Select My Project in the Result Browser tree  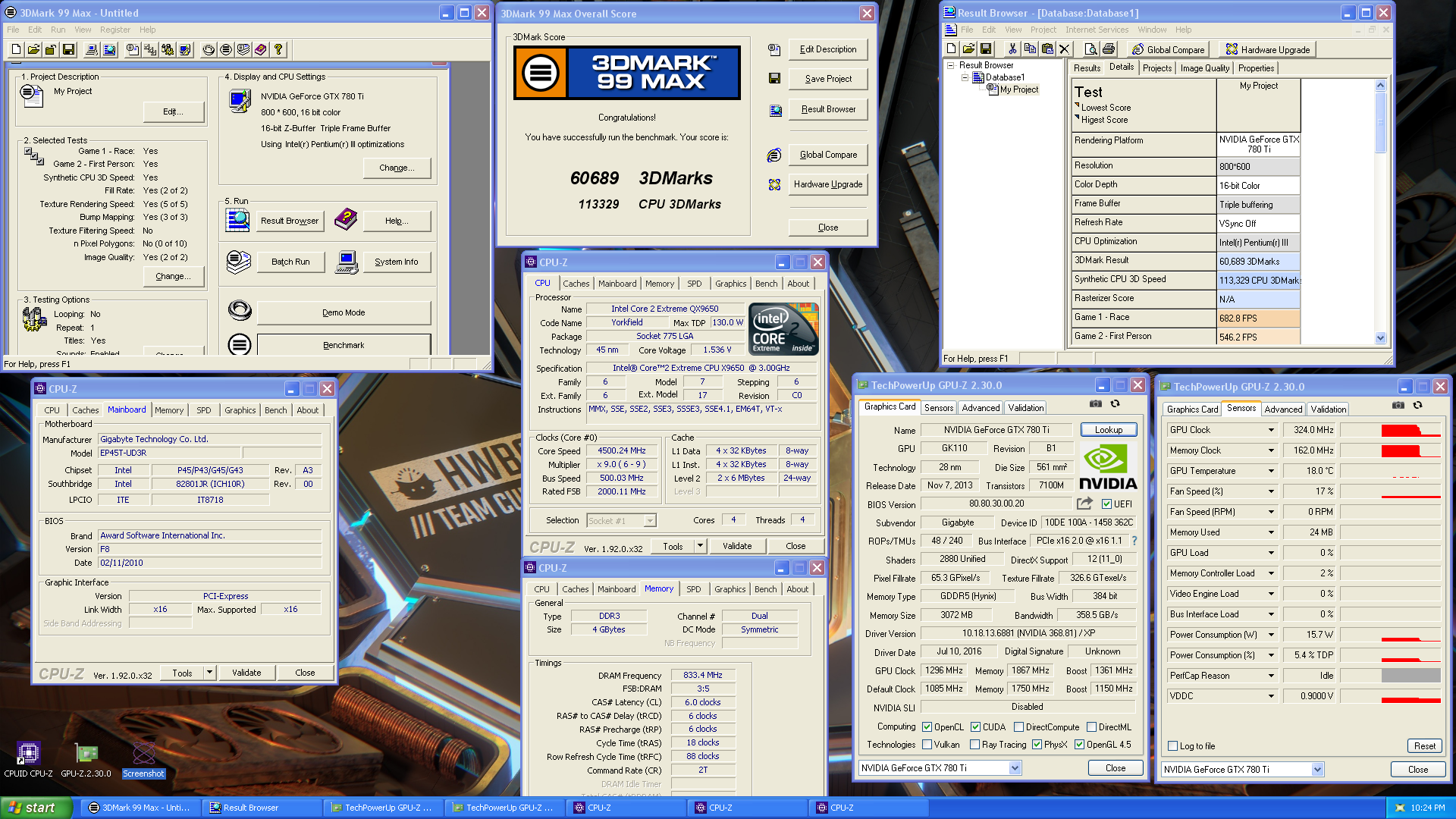pos(1018,89)
